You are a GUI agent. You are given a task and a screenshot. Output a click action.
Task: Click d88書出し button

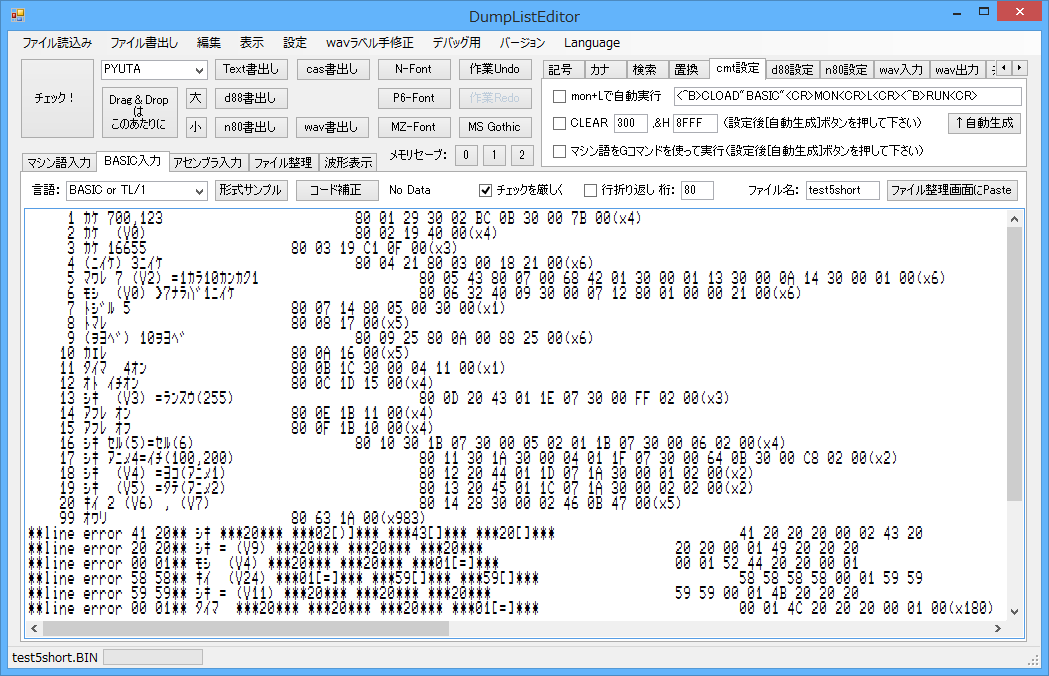(x=251, y=98)
